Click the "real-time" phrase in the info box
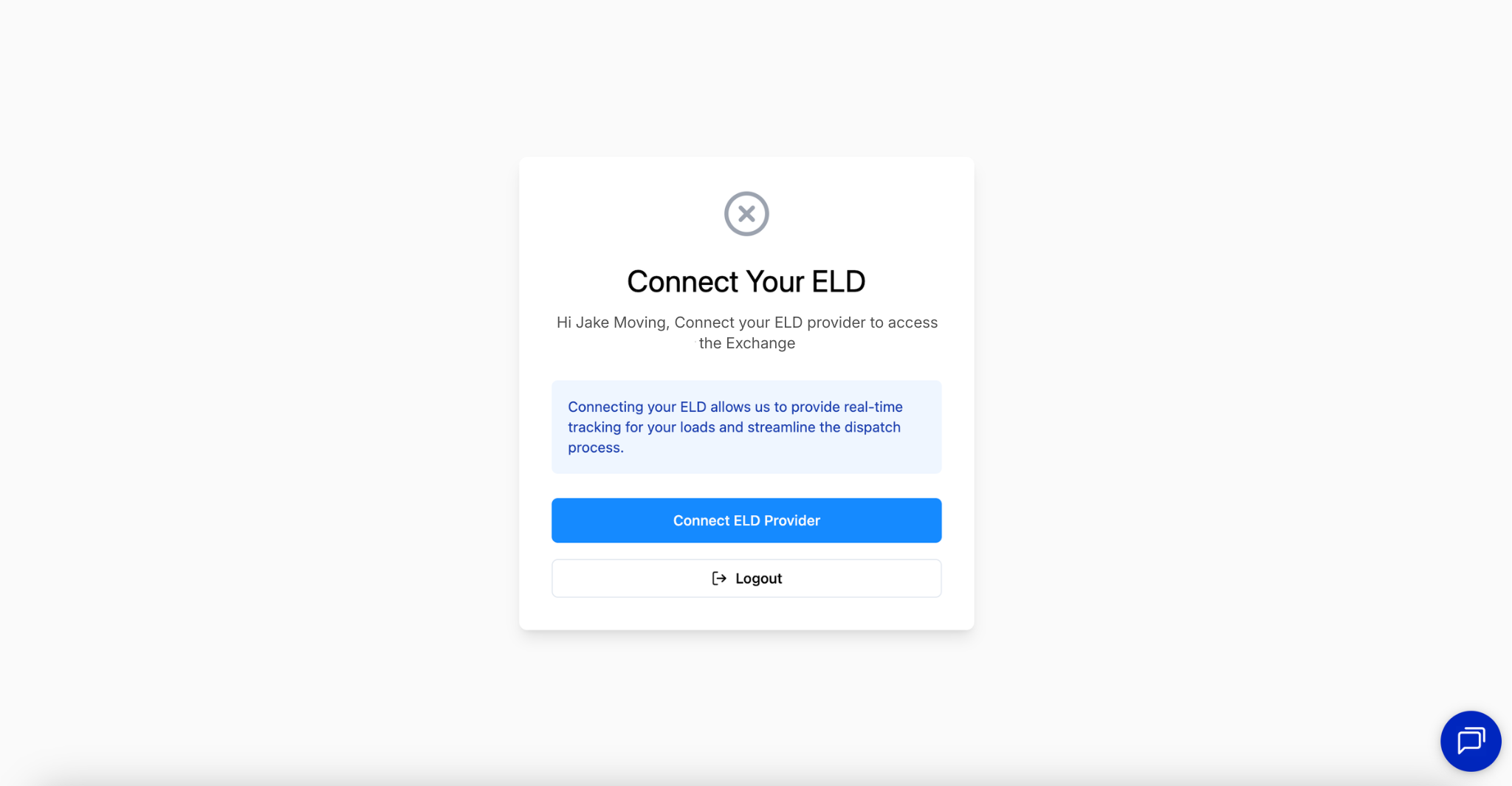 click(x=873, y=407)
